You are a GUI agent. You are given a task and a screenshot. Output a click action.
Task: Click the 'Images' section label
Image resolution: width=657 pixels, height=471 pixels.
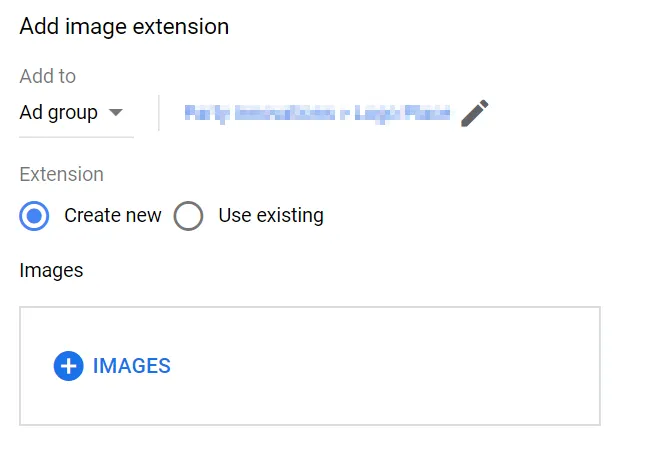[51, 271]
